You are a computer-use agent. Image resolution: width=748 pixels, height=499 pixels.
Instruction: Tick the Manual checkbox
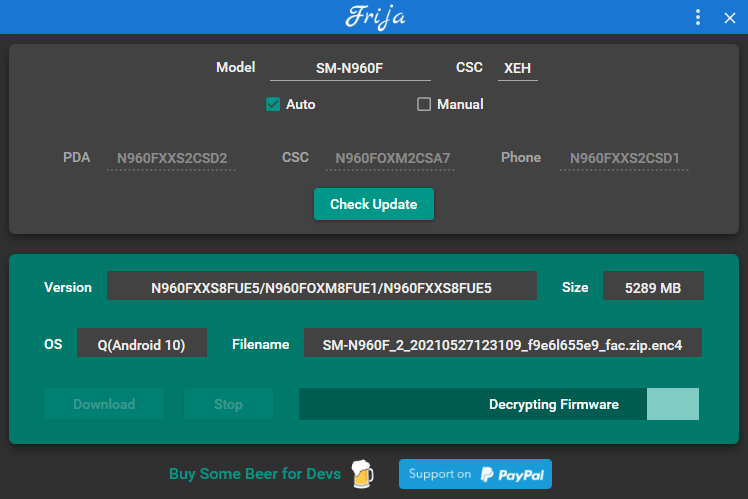[424, 104]
